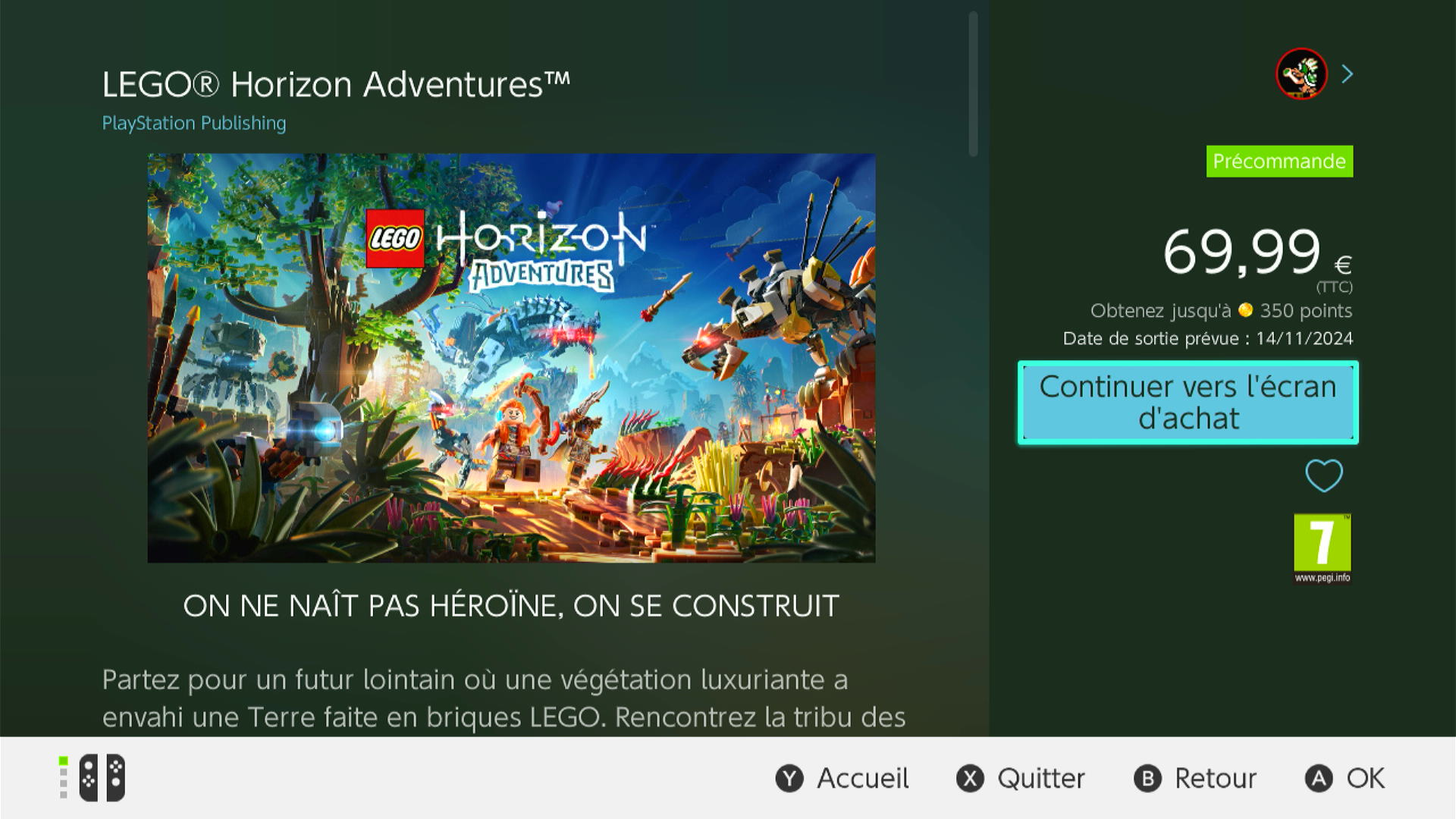Open the PEGI 7 rating badge

[1323, 548]
